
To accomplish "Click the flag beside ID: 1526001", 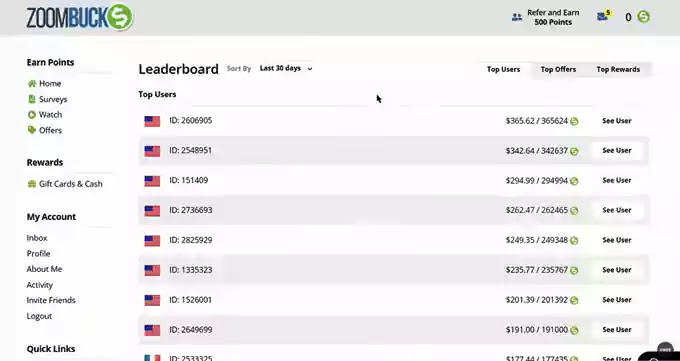I will click(x=152, y=300).
